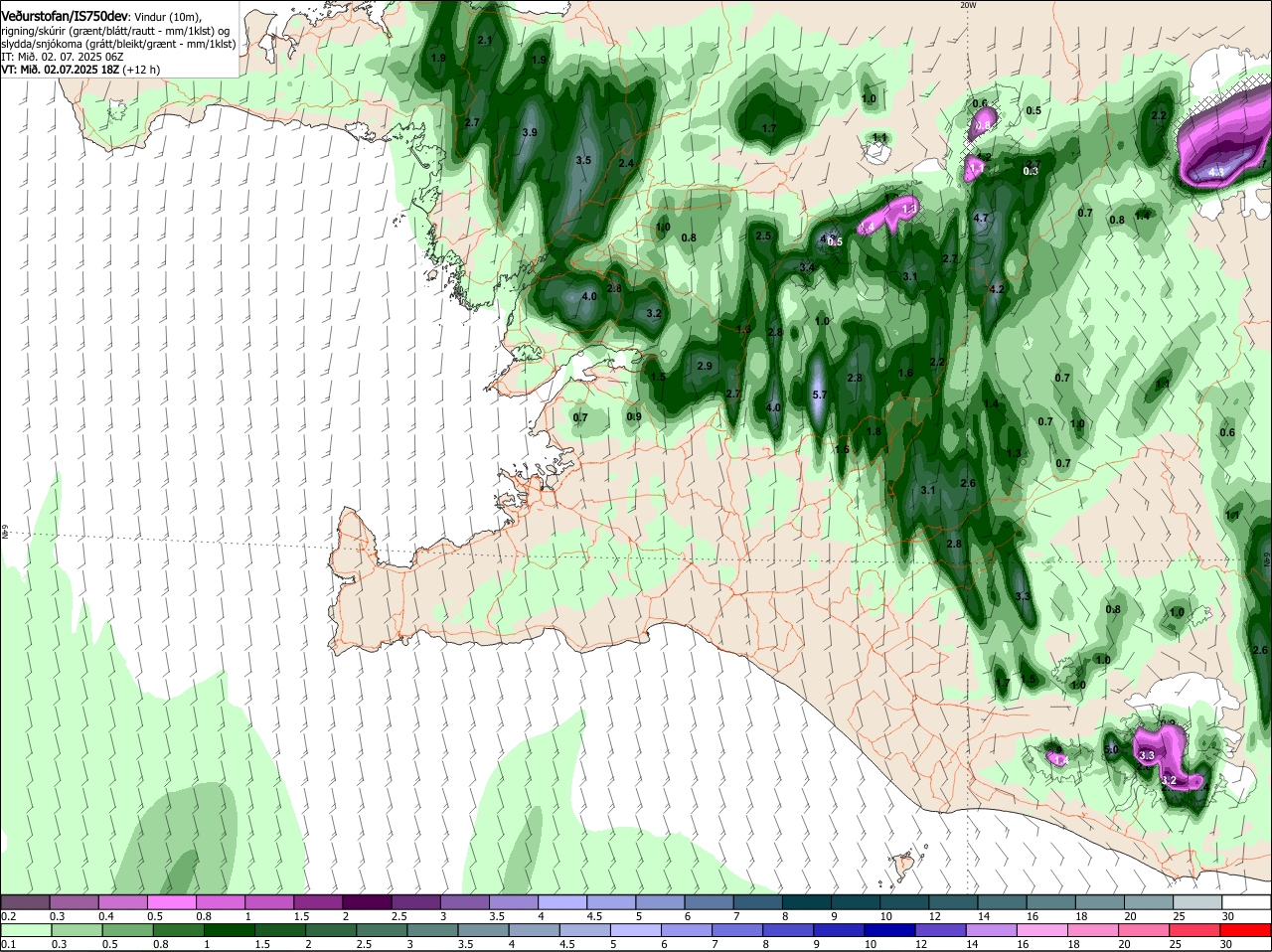
Task: Click the 3.9 precipitation value on the map
Action: tap(530, 132)
